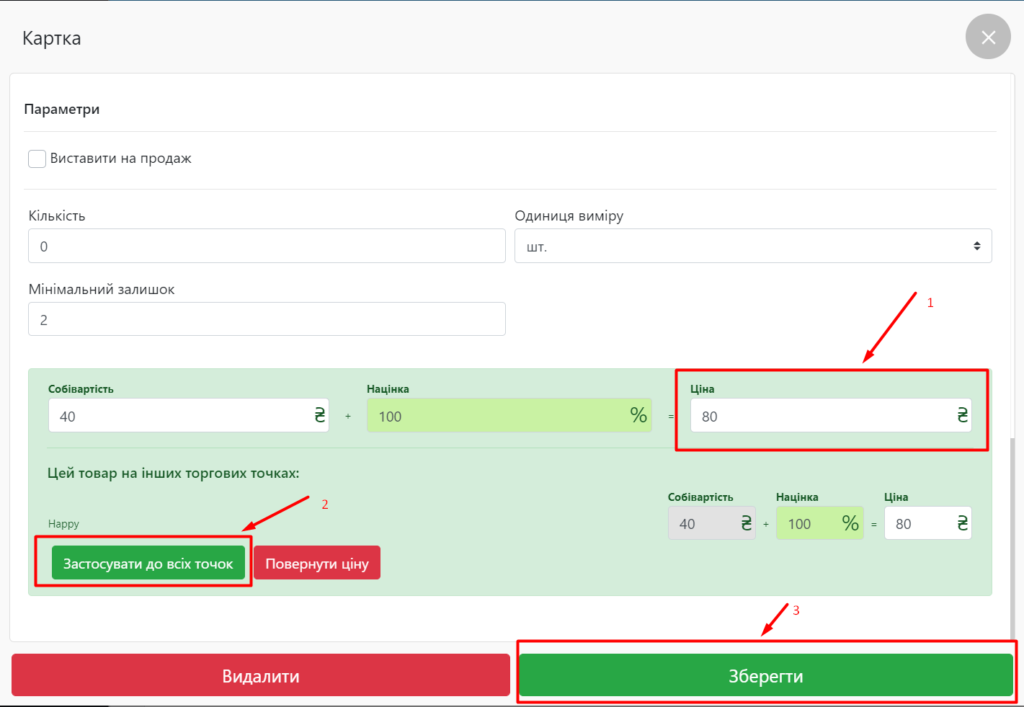Click hryvnia icon in main Собівартість field
The height and width of the screenshot is (707, 1024).
tap(320, 416)
